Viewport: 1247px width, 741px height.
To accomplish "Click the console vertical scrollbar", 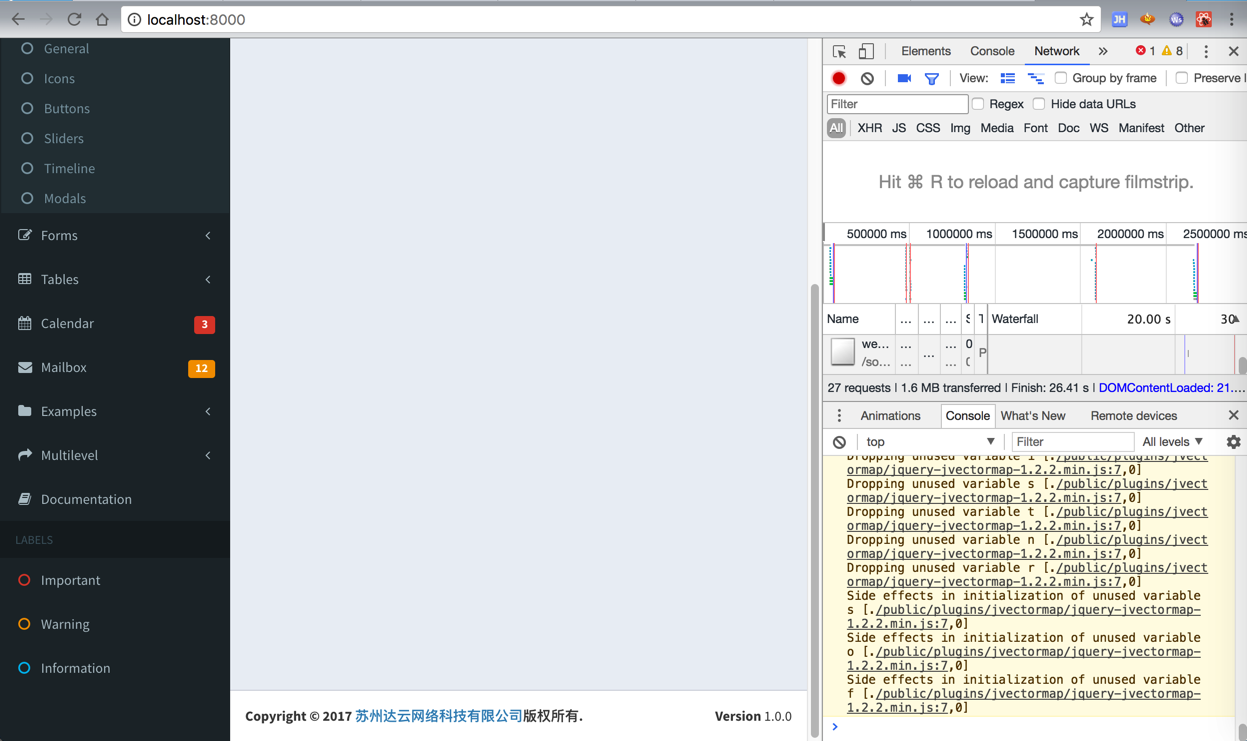I will pyautogui.click(x=1242, y=732).
